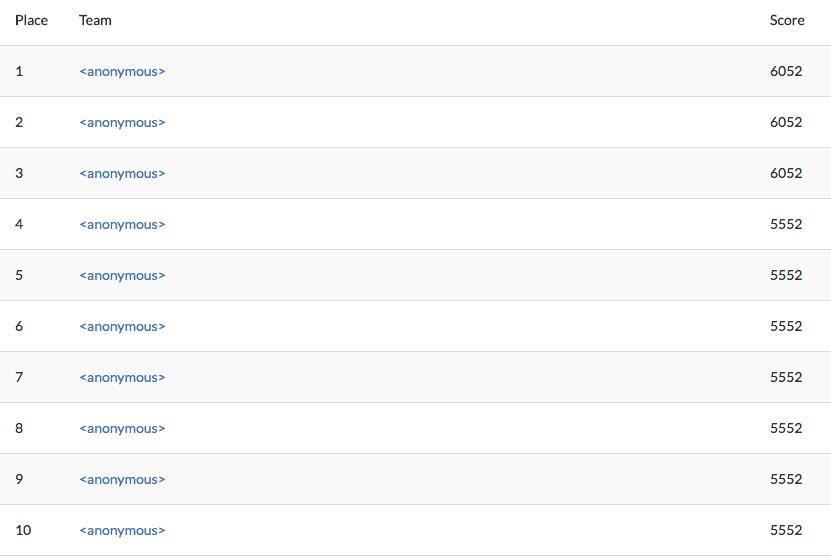Click the Place column header

31,20
